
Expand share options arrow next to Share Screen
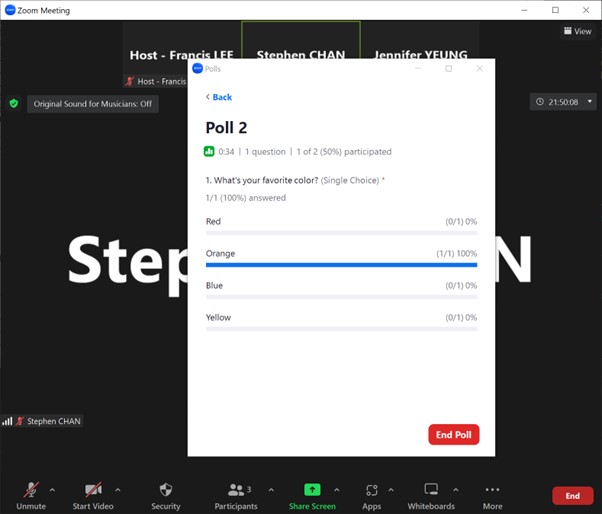coord(337,490)
